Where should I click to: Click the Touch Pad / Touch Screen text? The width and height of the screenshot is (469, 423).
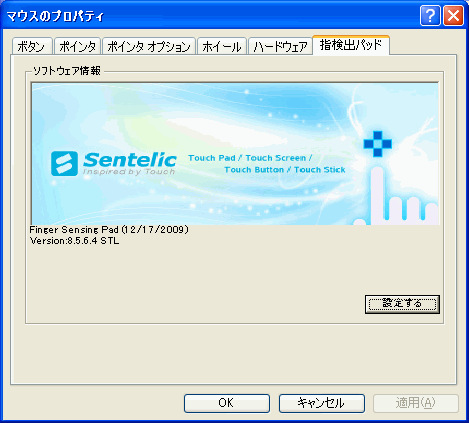tap(250, 158)
